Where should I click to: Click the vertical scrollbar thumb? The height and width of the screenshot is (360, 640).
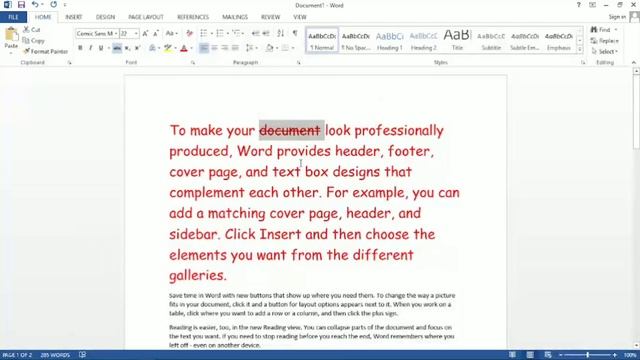coord(636,112)
